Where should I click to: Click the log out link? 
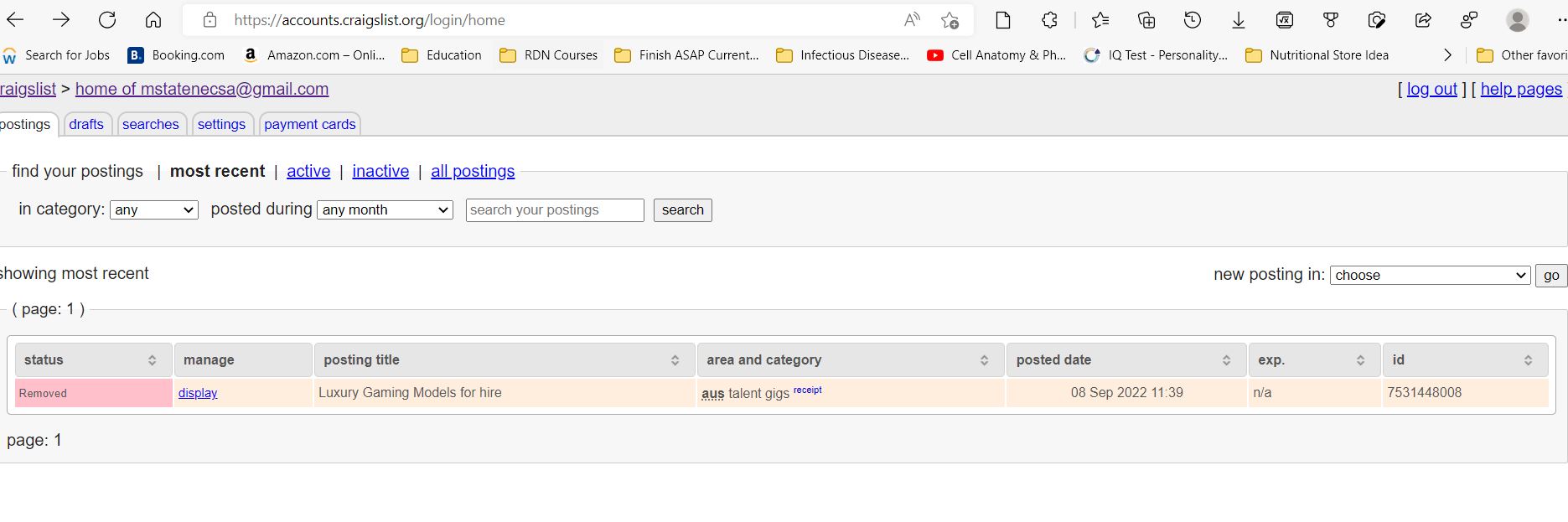tap(1432, 89)
